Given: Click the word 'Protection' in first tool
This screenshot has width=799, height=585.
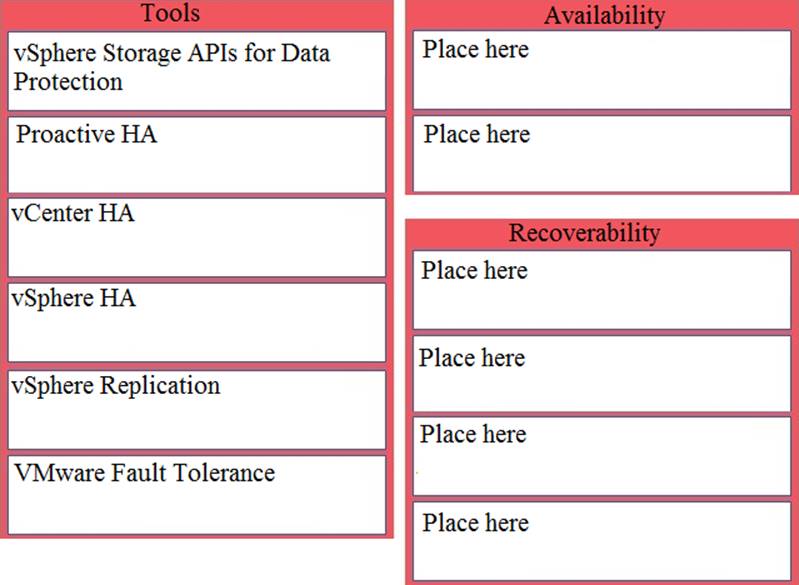Looking at the screenshot, I should 68,82.
